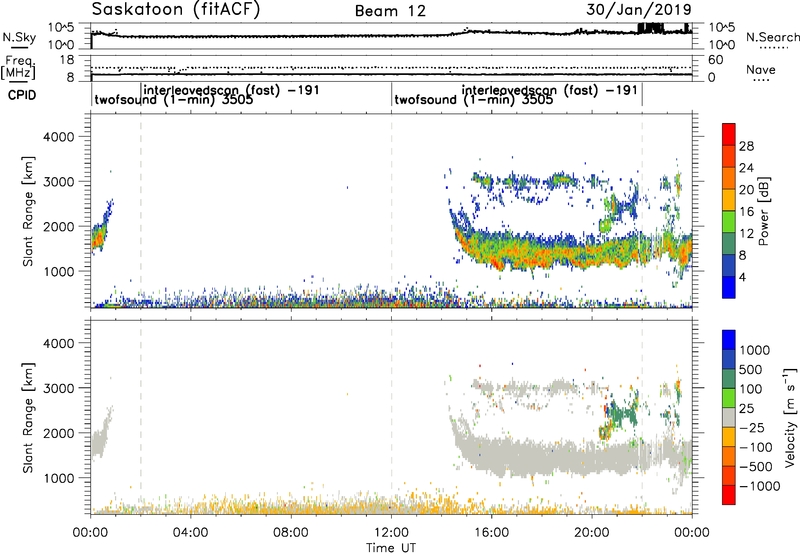
Task: Click the date '30/Jan/2019'
Action: [x=639, y=9]
